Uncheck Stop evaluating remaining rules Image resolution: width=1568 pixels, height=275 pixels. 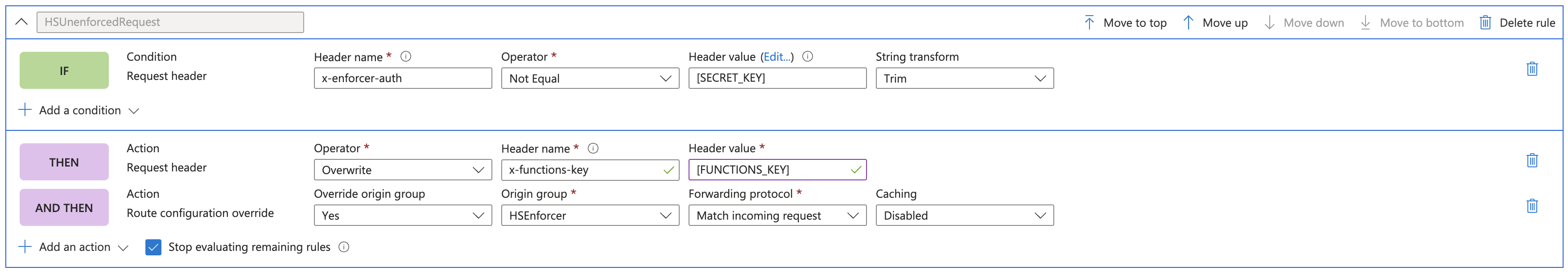[x=153, y=247]
